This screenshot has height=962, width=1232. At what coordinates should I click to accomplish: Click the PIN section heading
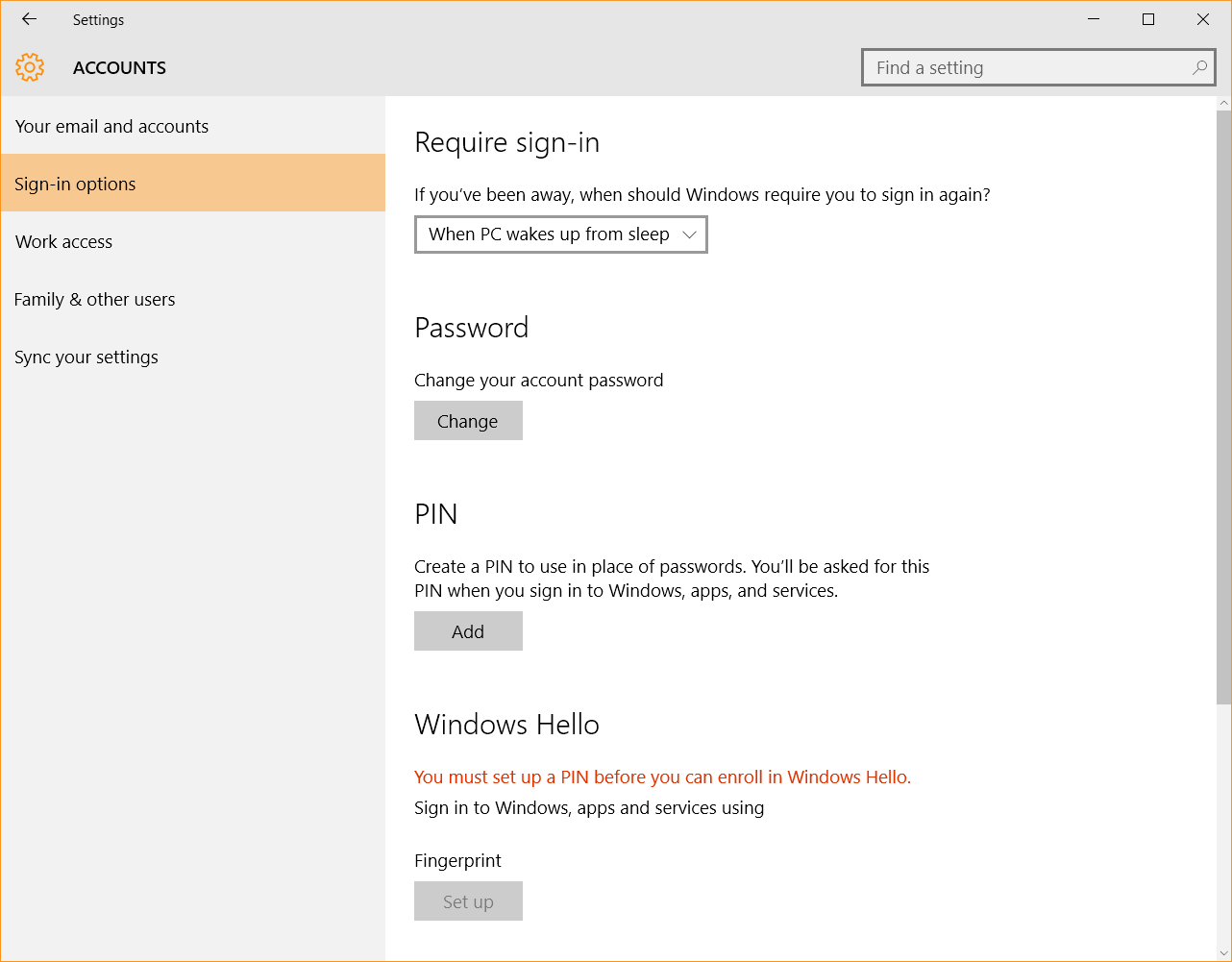pyautogui.click(x=435, y=514)
